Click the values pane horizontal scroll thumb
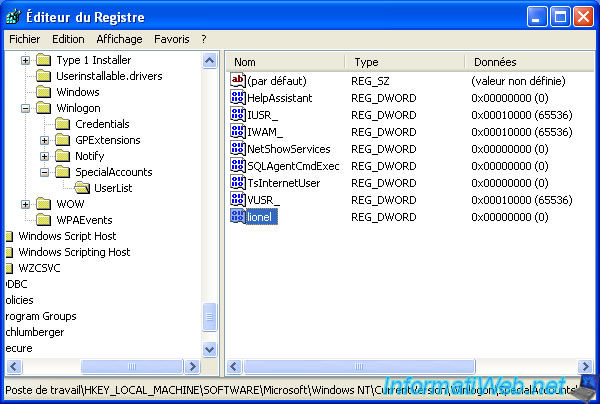The width and height of the screenshot is (600, 404). (x=359, y=367)
